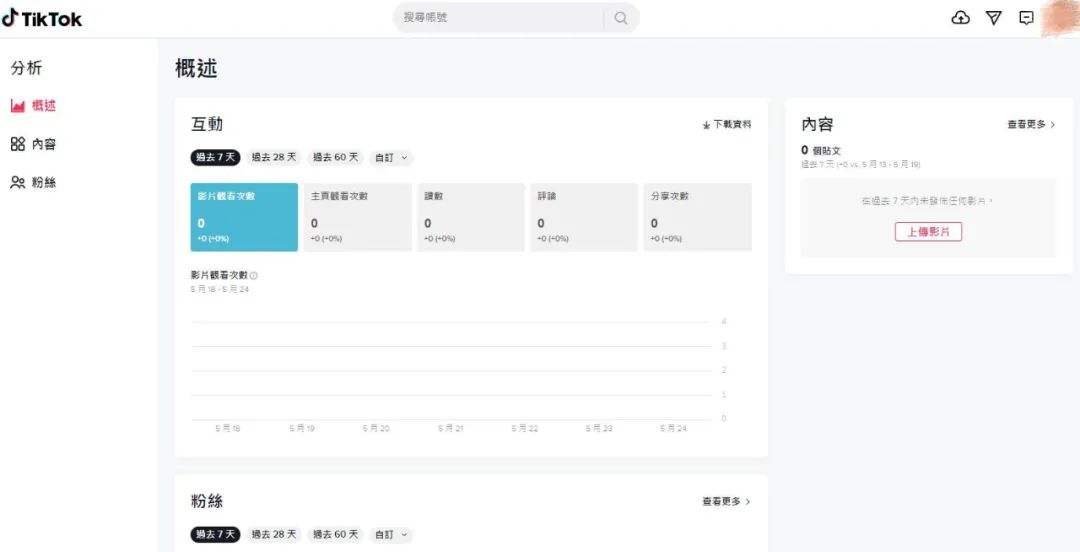The image size is (1080, 552).
Task: Click the 上傳影片 button
Action: point(928,232)
